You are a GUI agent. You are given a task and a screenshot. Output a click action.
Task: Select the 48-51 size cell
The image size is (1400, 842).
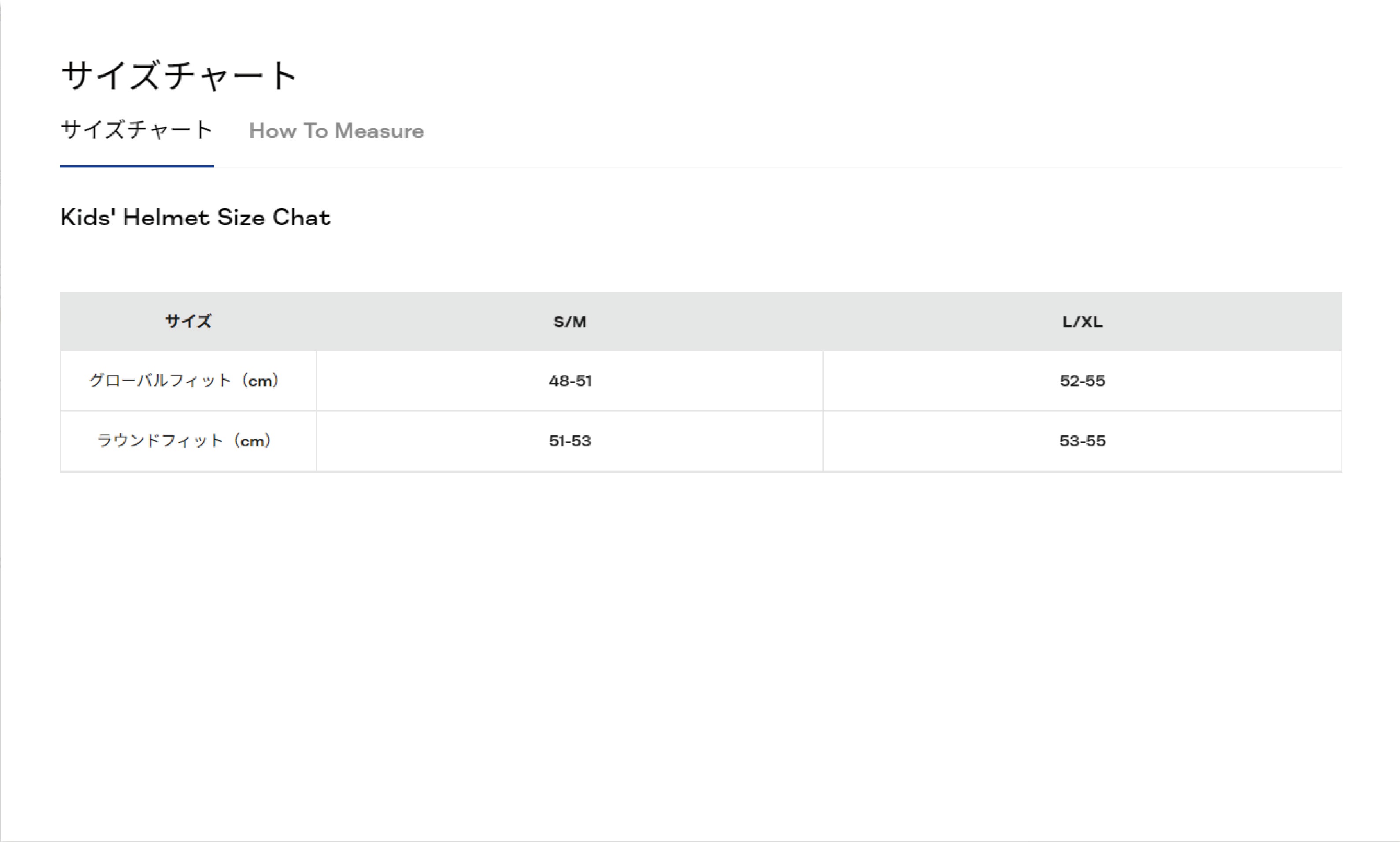[570, 381]
